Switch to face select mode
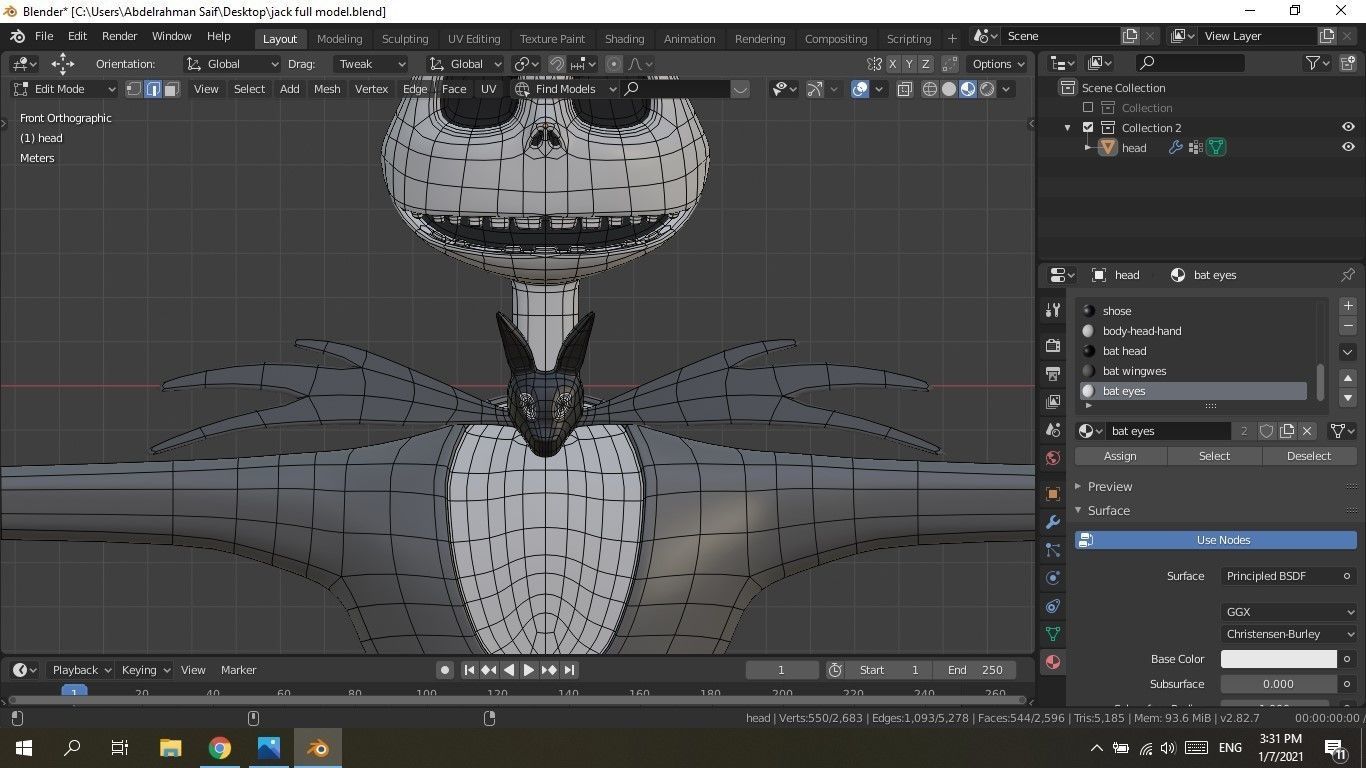This screenshot has width=1366, height=768. coord(171,89)
